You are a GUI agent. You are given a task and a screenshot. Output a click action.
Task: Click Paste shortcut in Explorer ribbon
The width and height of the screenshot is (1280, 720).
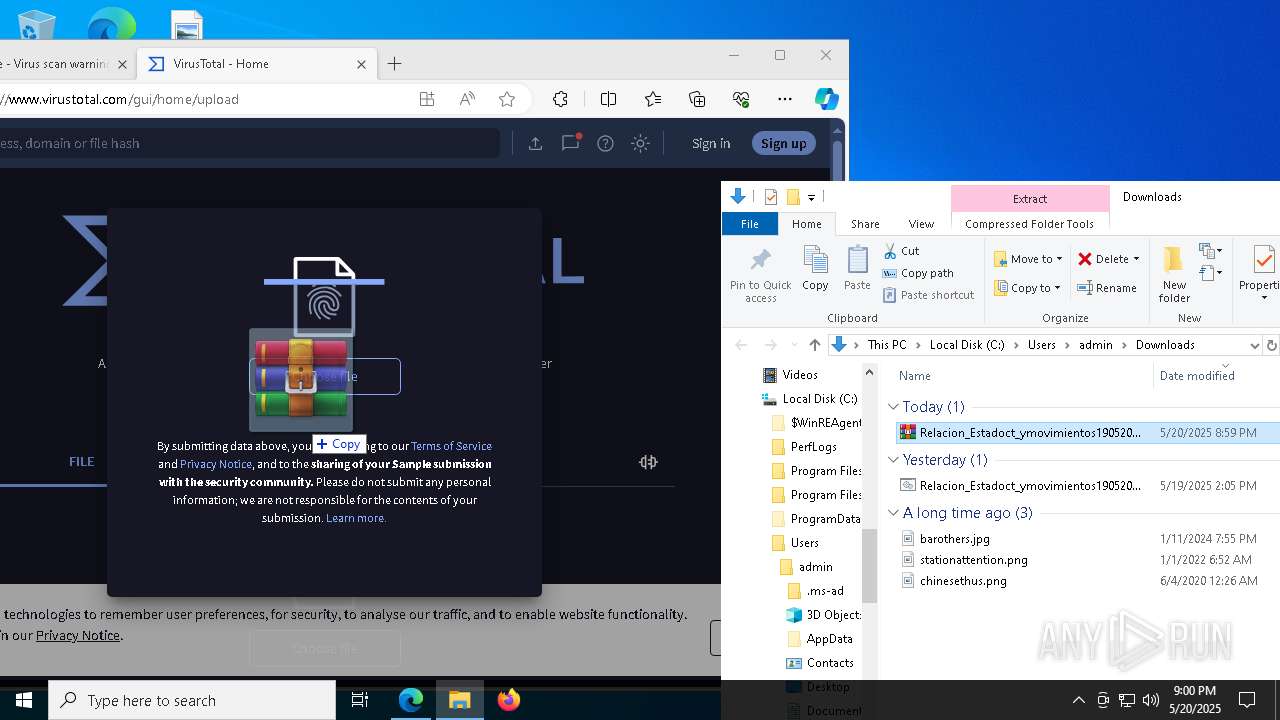(928, 295)
